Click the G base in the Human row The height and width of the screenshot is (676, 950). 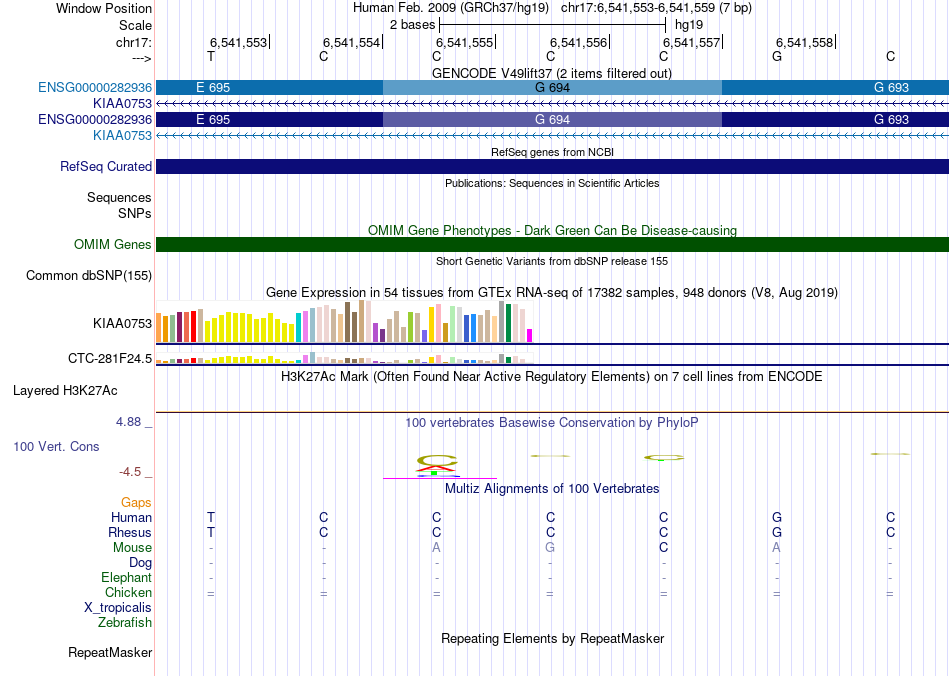pos(777,517)
